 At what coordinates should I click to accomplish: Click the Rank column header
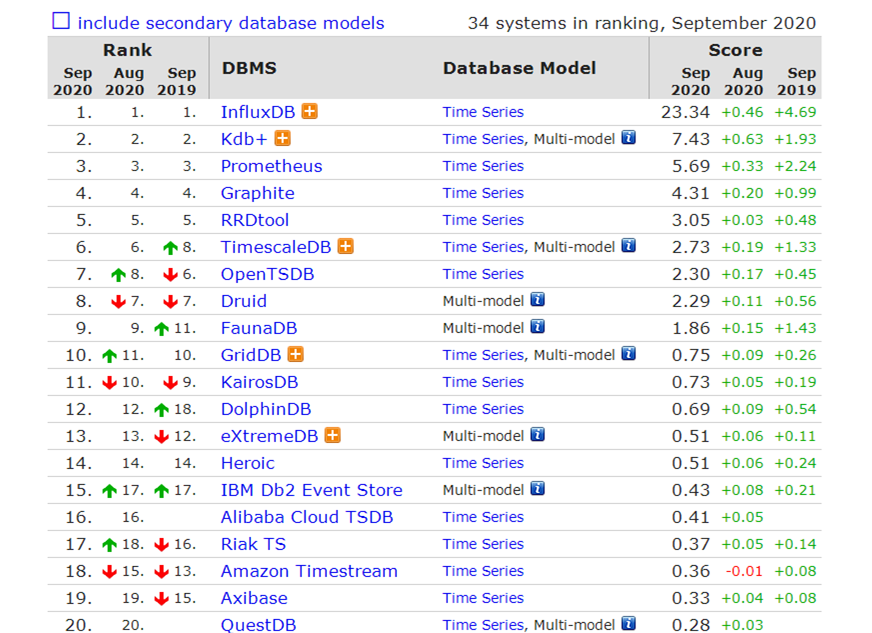click(127, 50)
